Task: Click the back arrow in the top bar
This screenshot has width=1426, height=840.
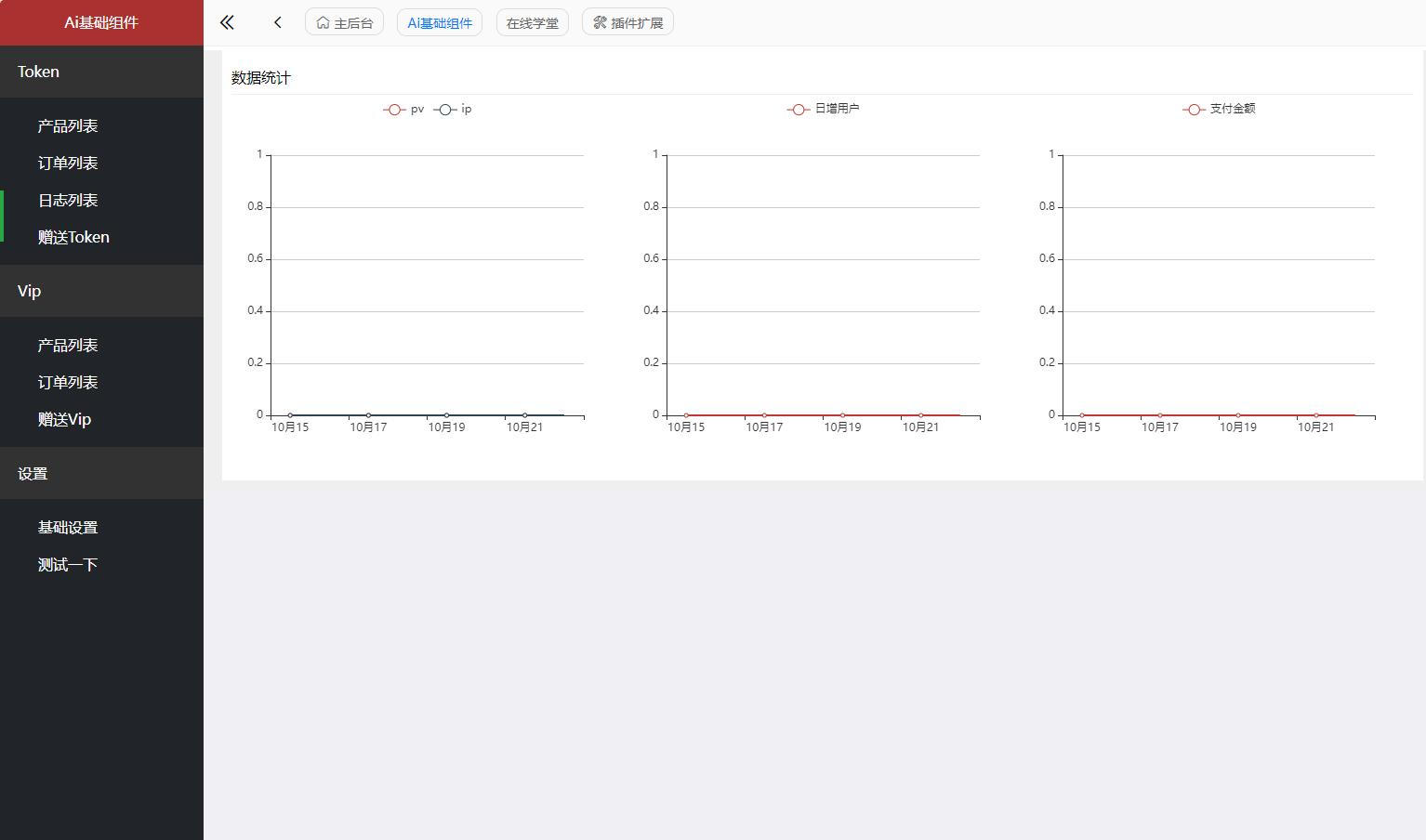Action: [277, 21]
